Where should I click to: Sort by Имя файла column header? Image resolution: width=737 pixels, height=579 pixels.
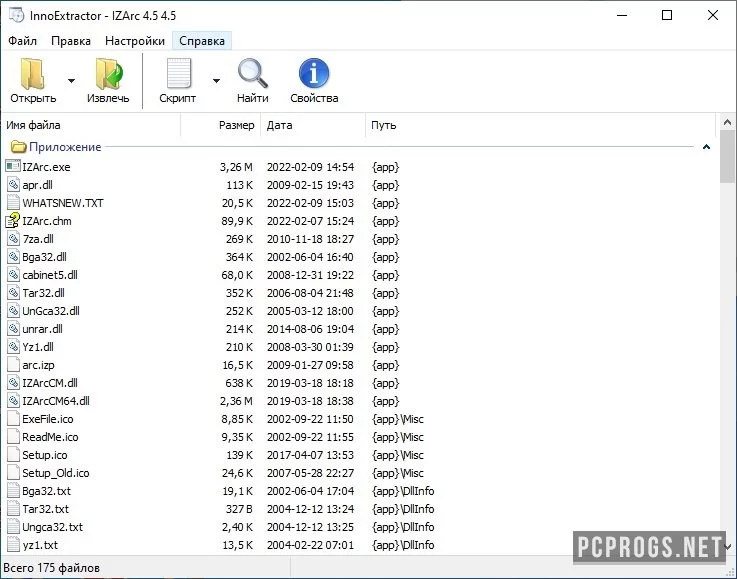(x=91, y=125)
